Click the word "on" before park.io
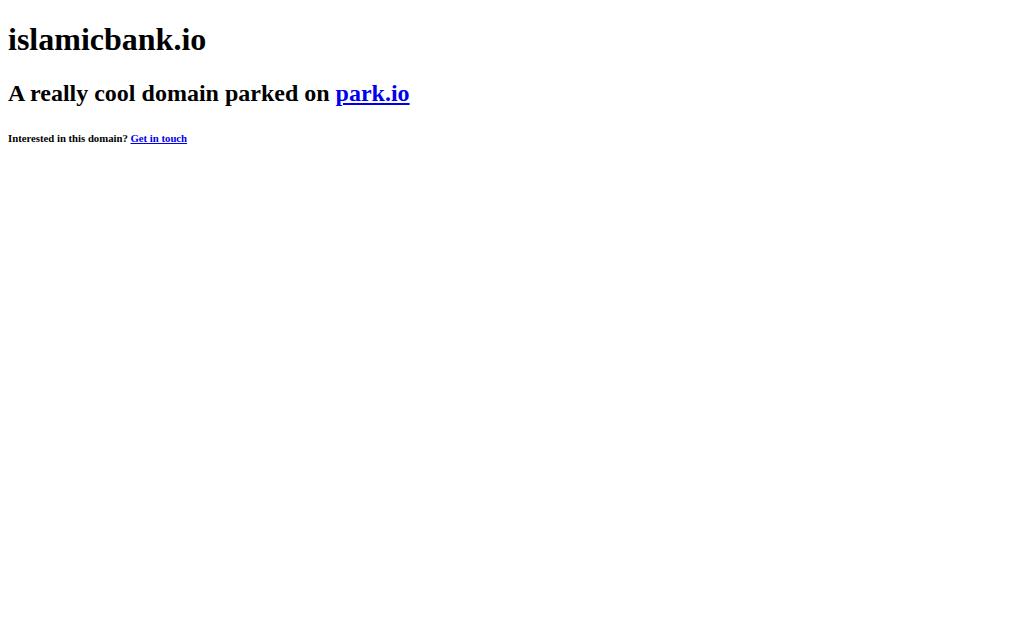The height and width of the screenshot is (629, 1024). click(x=317, y=95)
